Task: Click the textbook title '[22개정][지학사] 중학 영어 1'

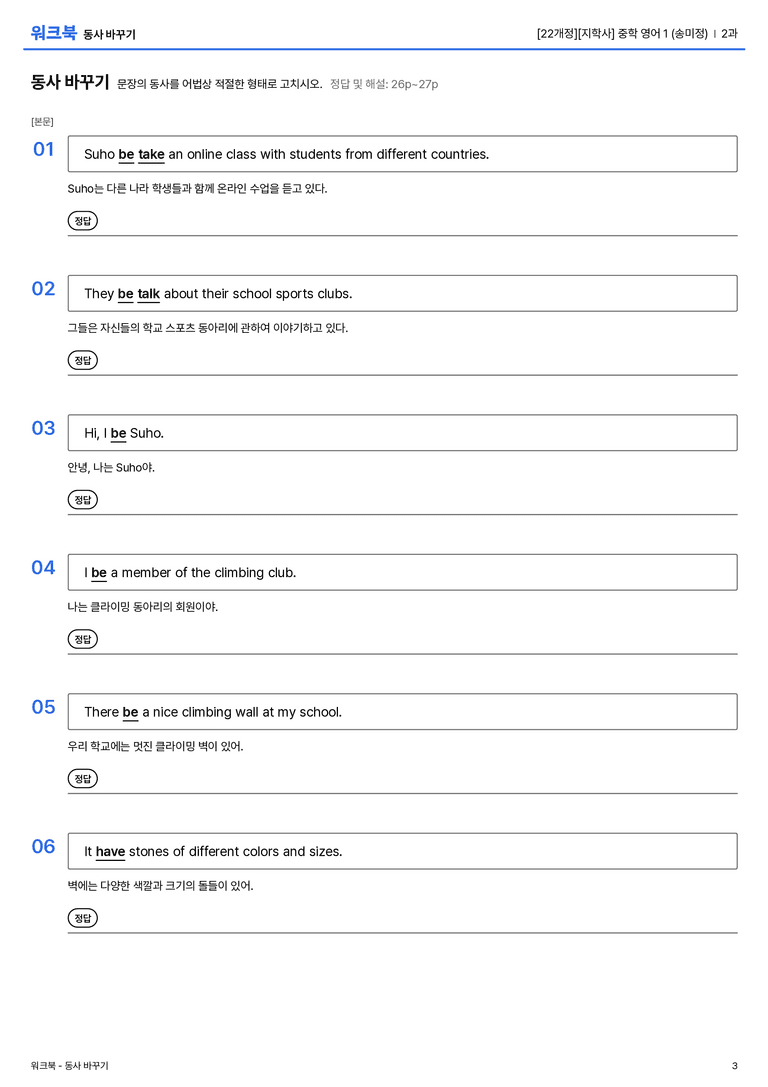Action: (622, 33)
